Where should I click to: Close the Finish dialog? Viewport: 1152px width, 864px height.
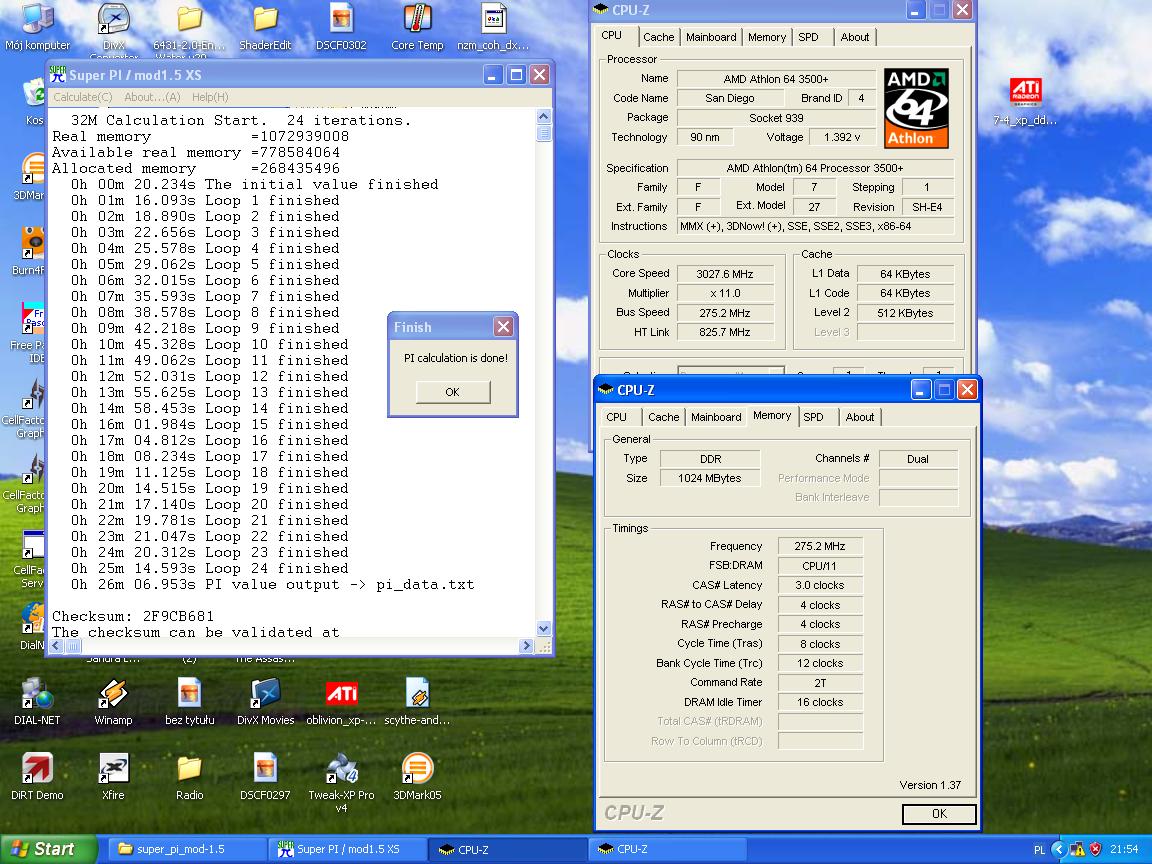tap(503, 327)
